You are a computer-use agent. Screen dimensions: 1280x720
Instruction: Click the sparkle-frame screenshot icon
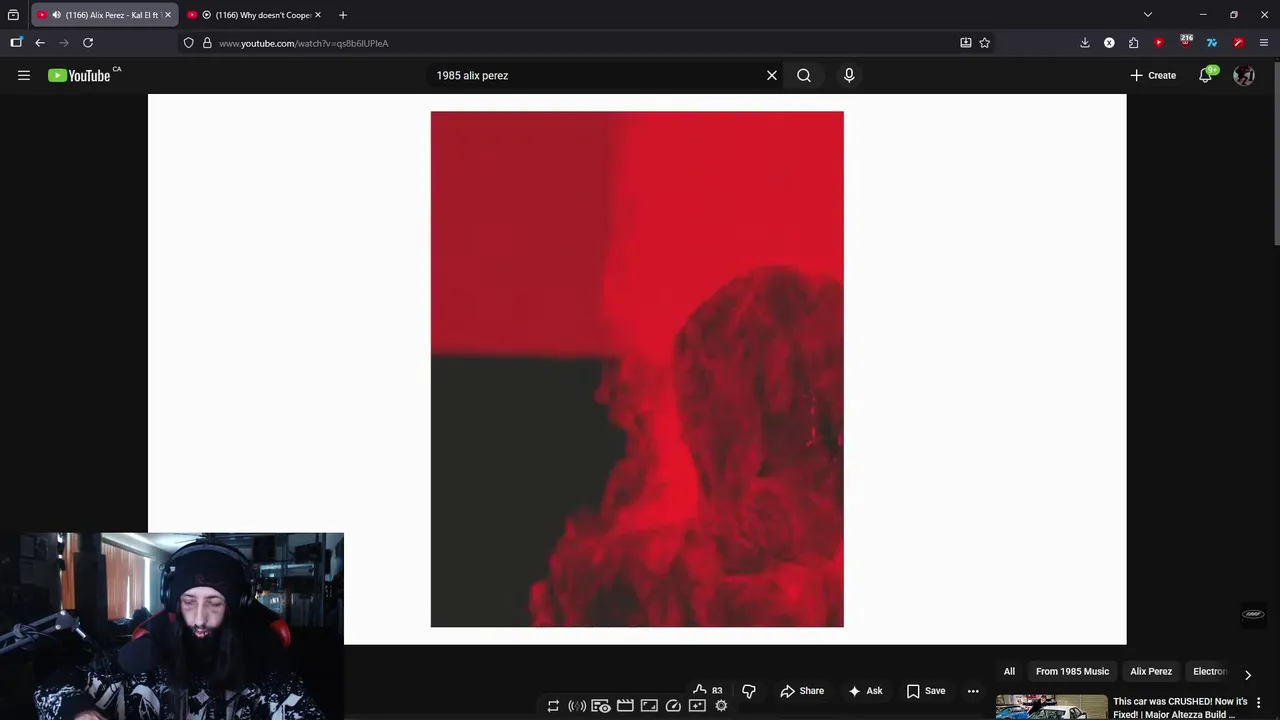[x=697, y=706]
